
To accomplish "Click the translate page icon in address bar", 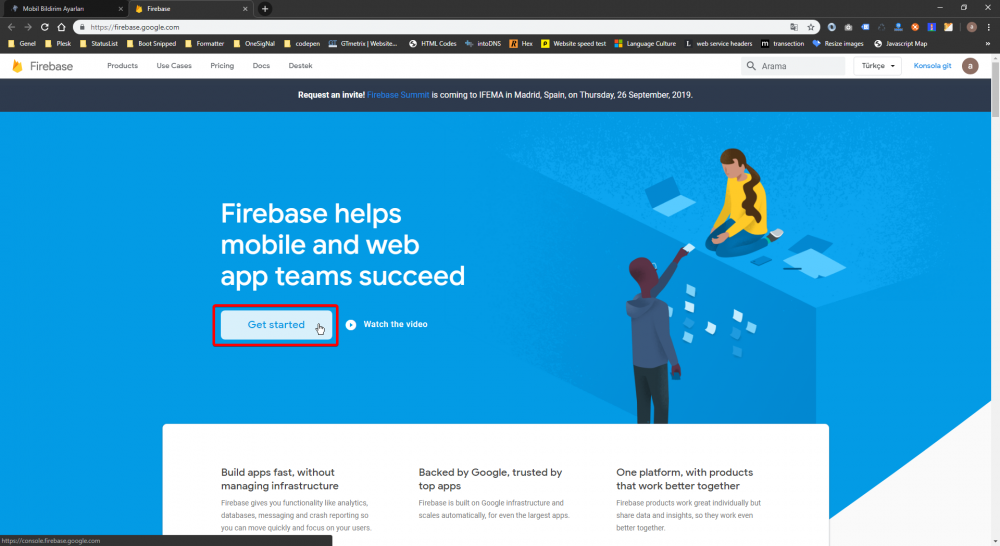I will point(794,27).
